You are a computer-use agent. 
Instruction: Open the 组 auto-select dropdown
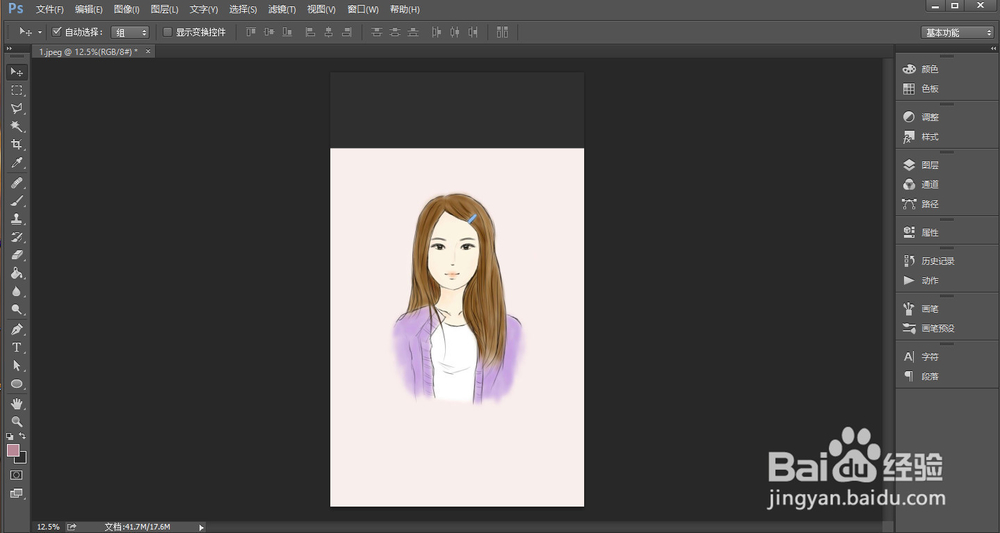[130, 32]
